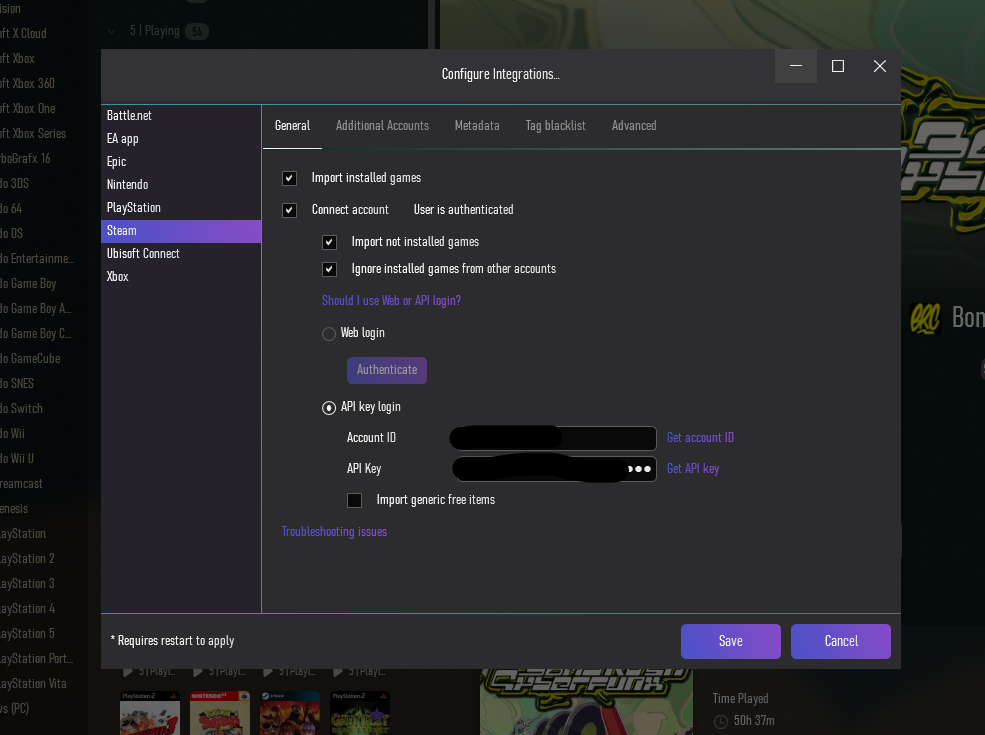Click Nintendo Wii U in background sidebar

click(x=17, y=459)
